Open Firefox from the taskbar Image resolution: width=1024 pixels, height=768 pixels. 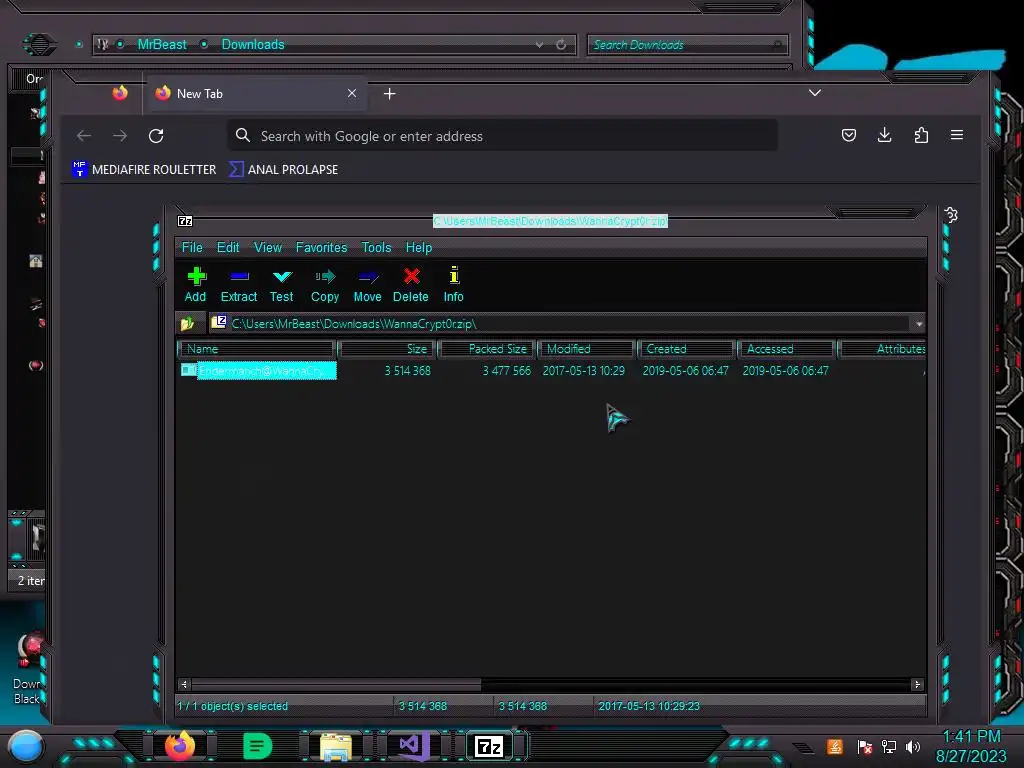click(180, 746)
